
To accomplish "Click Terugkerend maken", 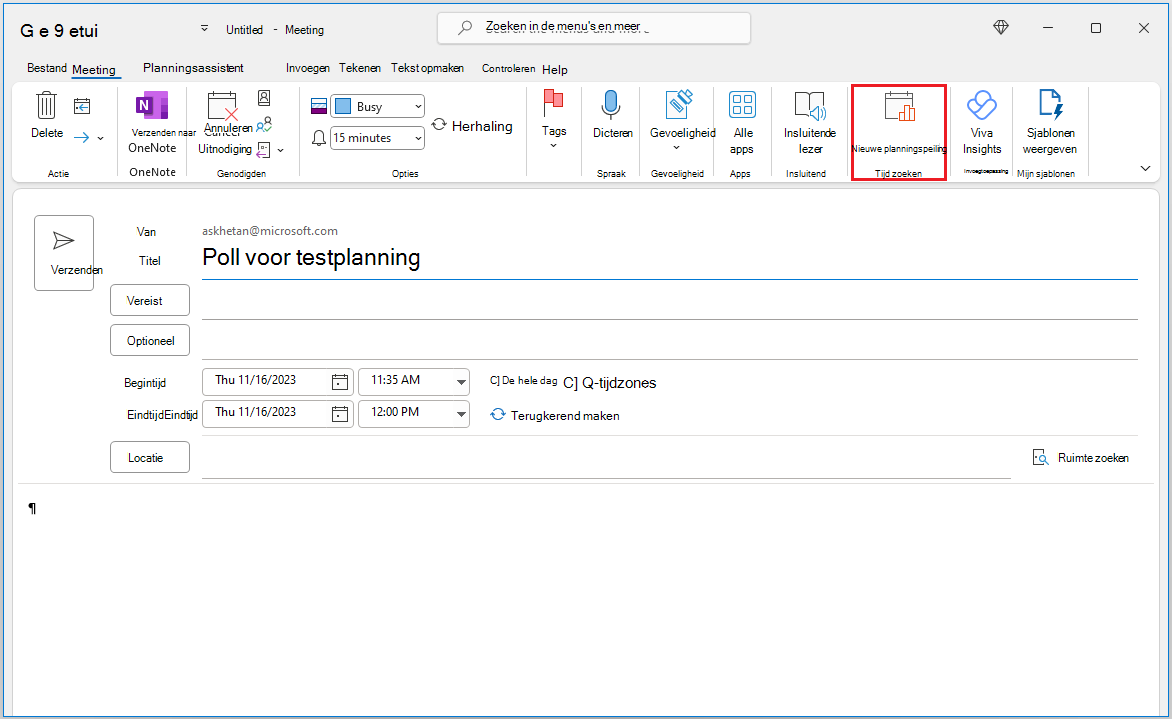I will coord(555,416).
